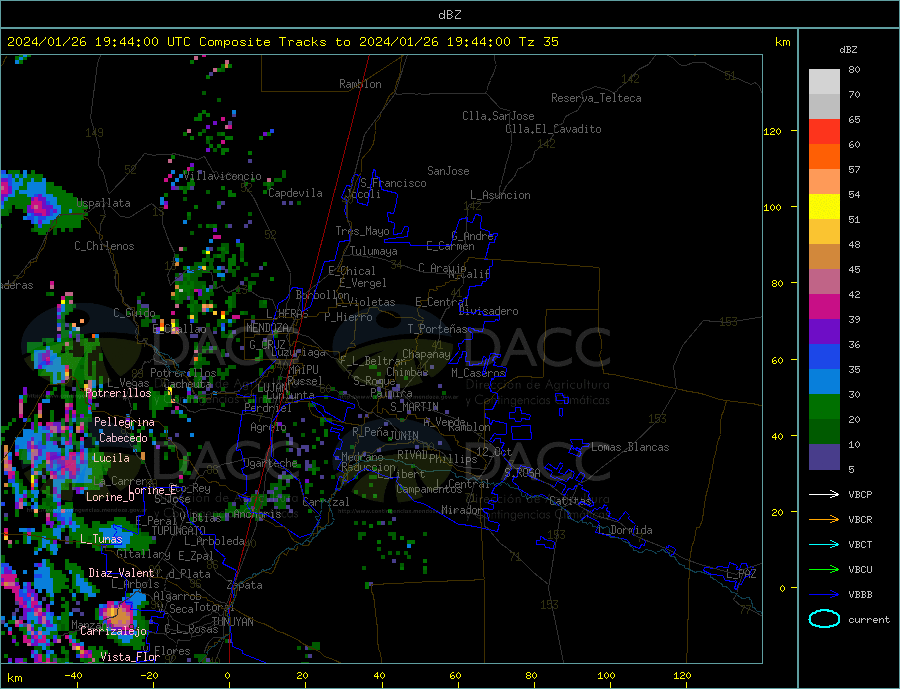
Task: Click the 'Lomas_Blancas' map label
Action: tap(630, 447)
